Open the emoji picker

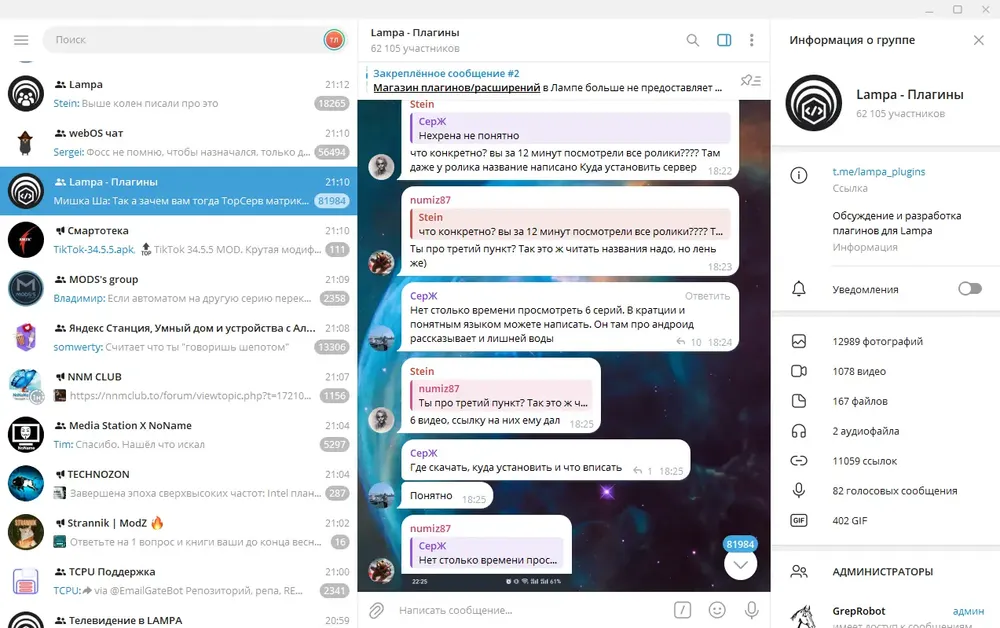point(717,610)
